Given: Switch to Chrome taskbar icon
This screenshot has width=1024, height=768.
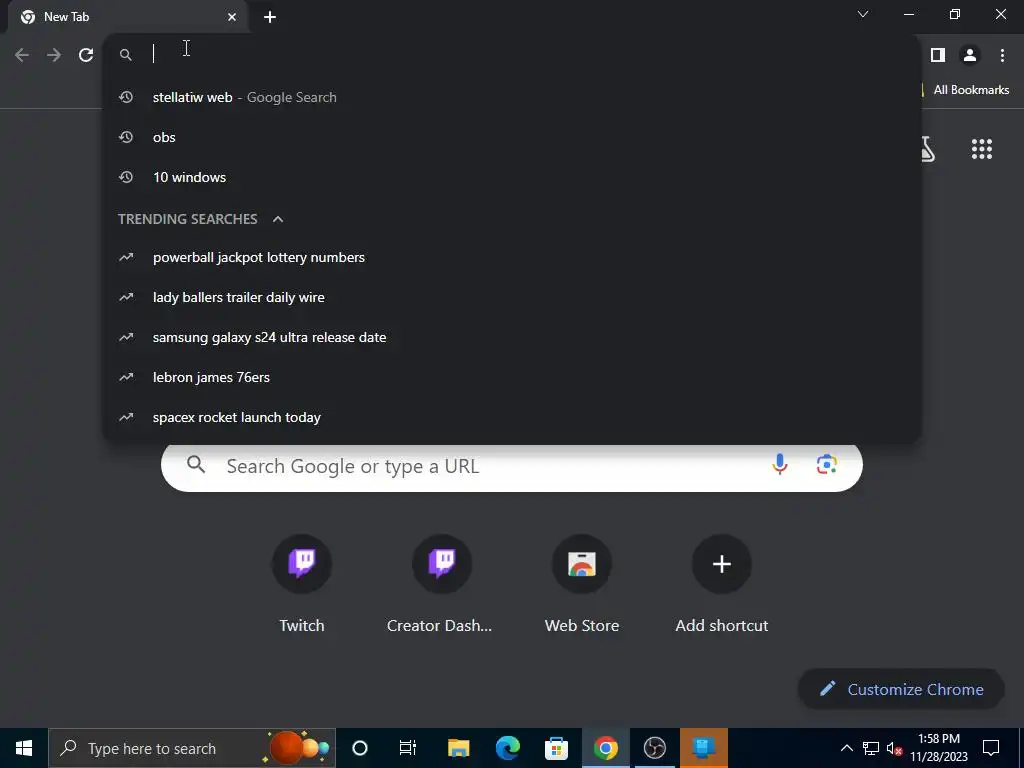Looking at the screenshot, I should point(605,748).
